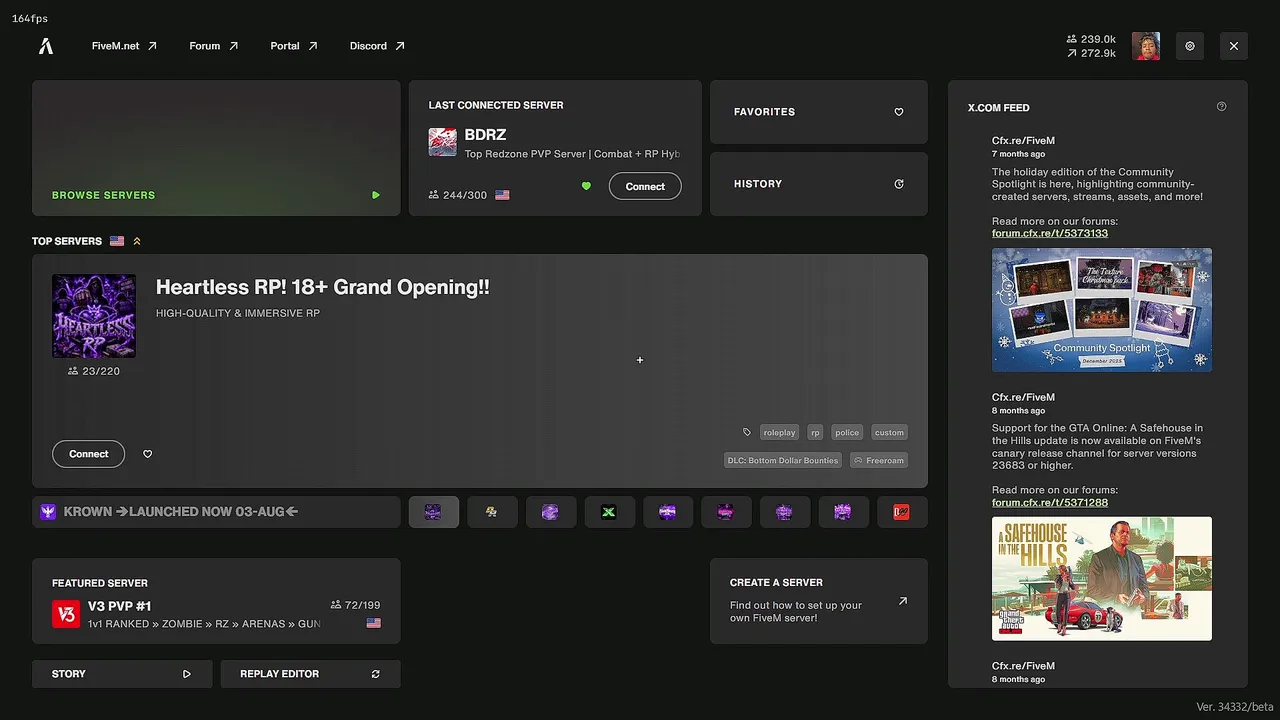Open forum link forum.cfx.re/t/5371288

1050,502
